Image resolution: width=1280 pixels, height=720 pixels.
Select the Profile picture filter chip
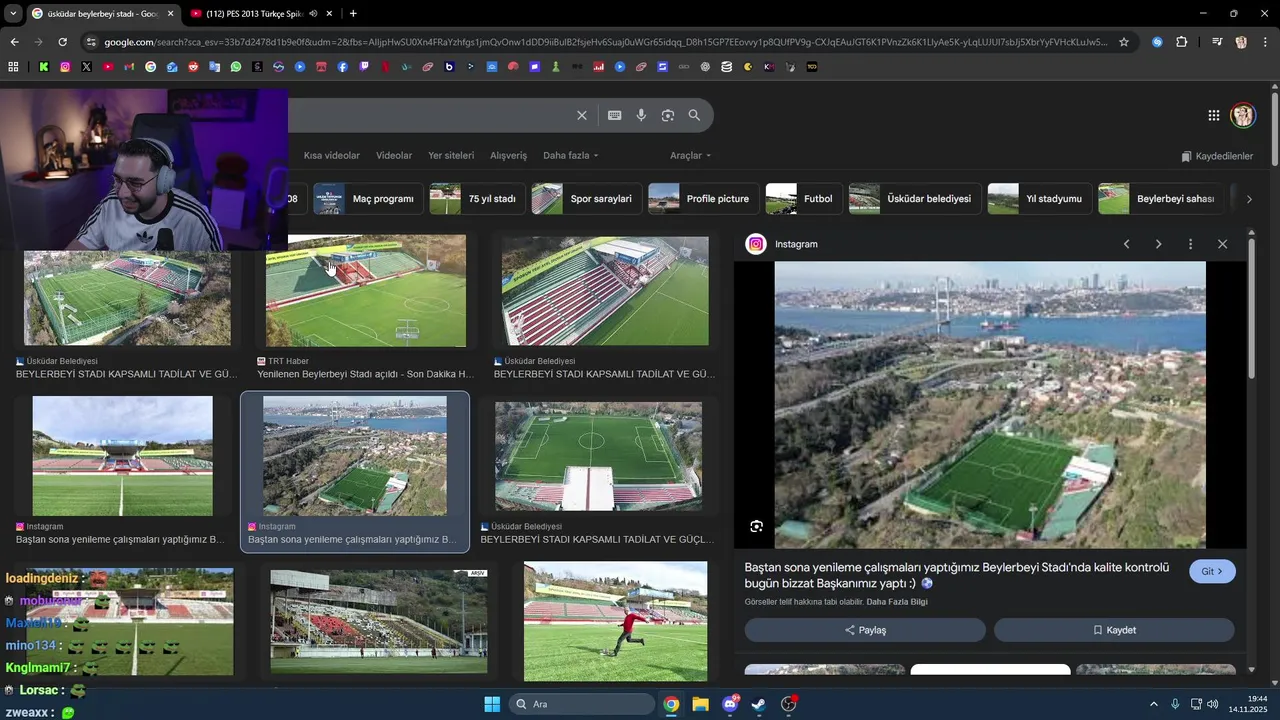[703, 199]
